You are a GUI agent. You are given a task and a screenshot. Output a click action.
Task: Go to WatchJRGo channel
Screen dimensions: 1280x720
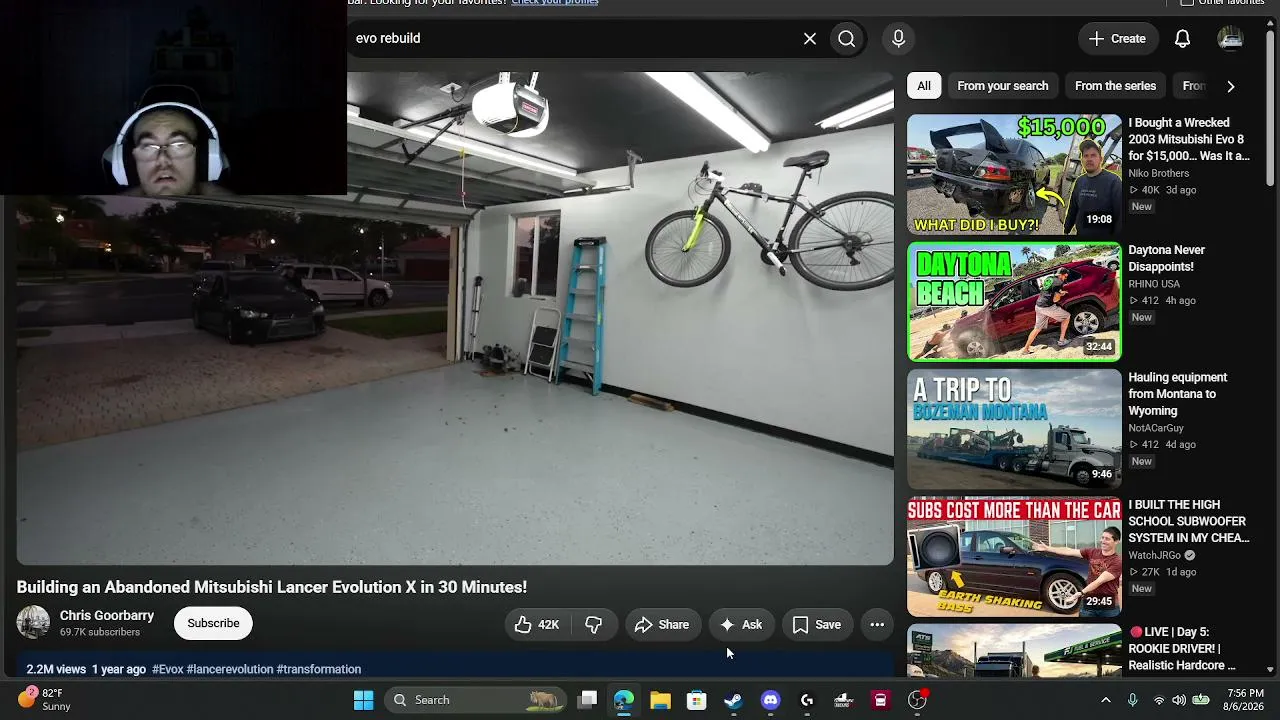pyautogui.click(x=1154, y=555)
